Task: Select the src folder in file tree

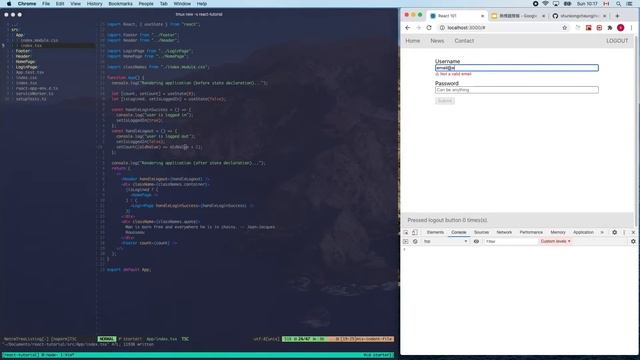Action: (x=15, y=30)
